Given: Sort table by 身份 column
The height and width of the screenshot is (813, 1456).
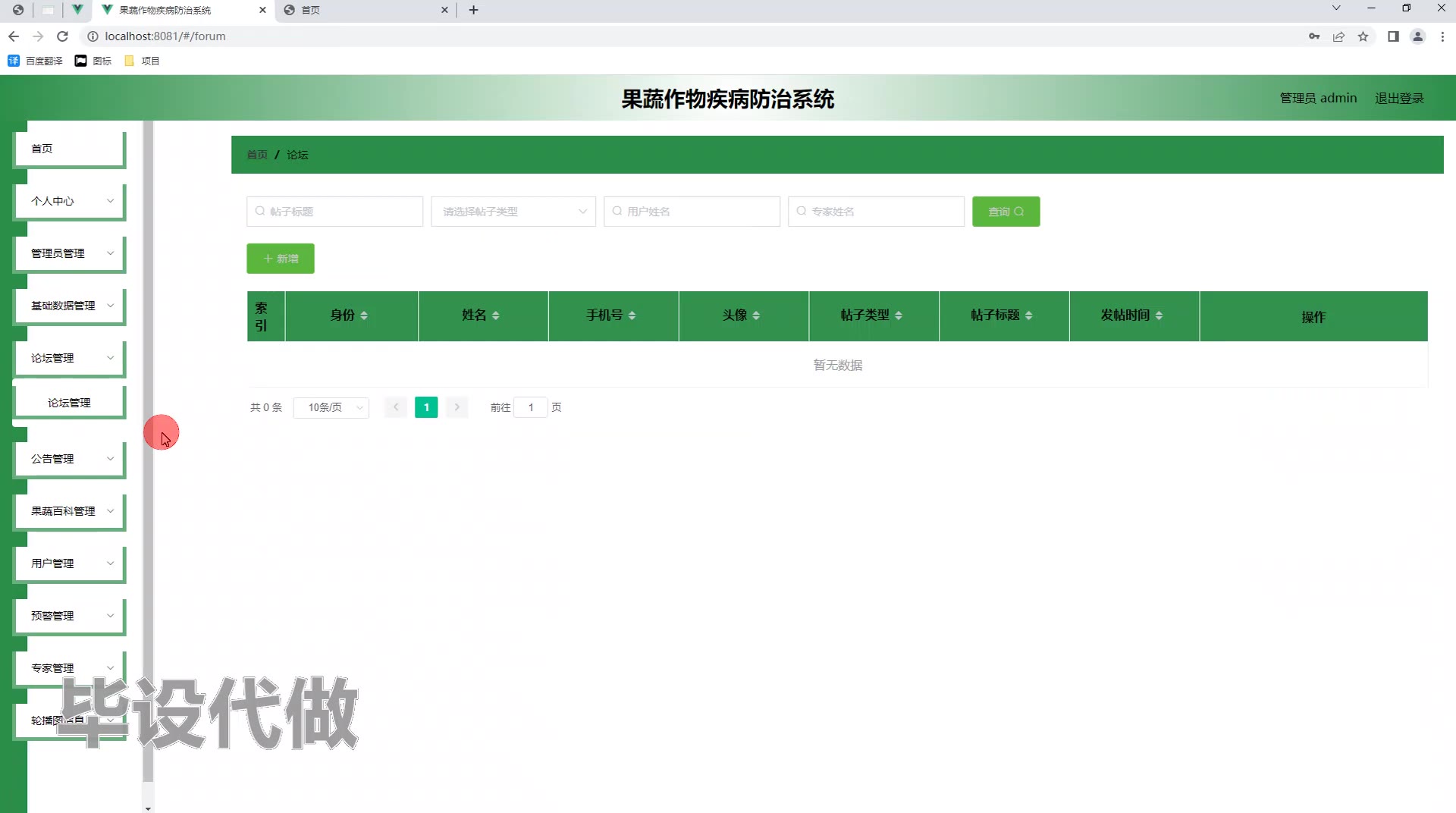Looking at the screenshot, I should click(364, 315).
